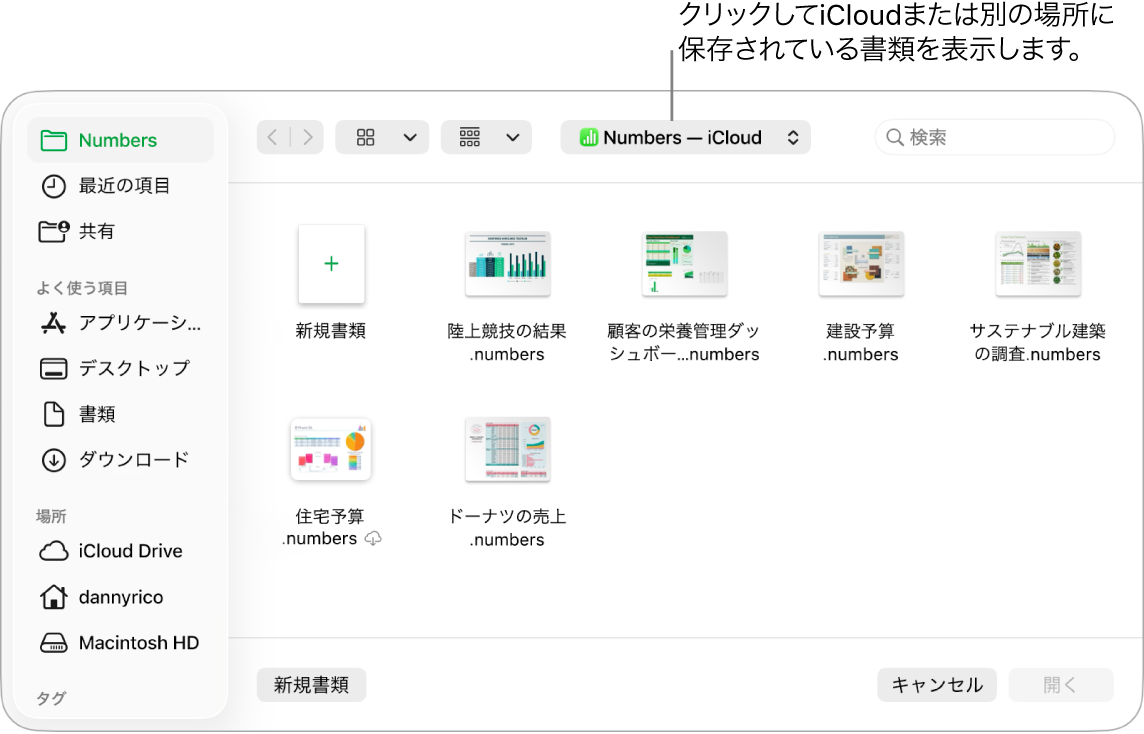This screenshot has height=734, width=1144.
Task: Select the Numbers folder in the sidebar
Action: [117, 140]
